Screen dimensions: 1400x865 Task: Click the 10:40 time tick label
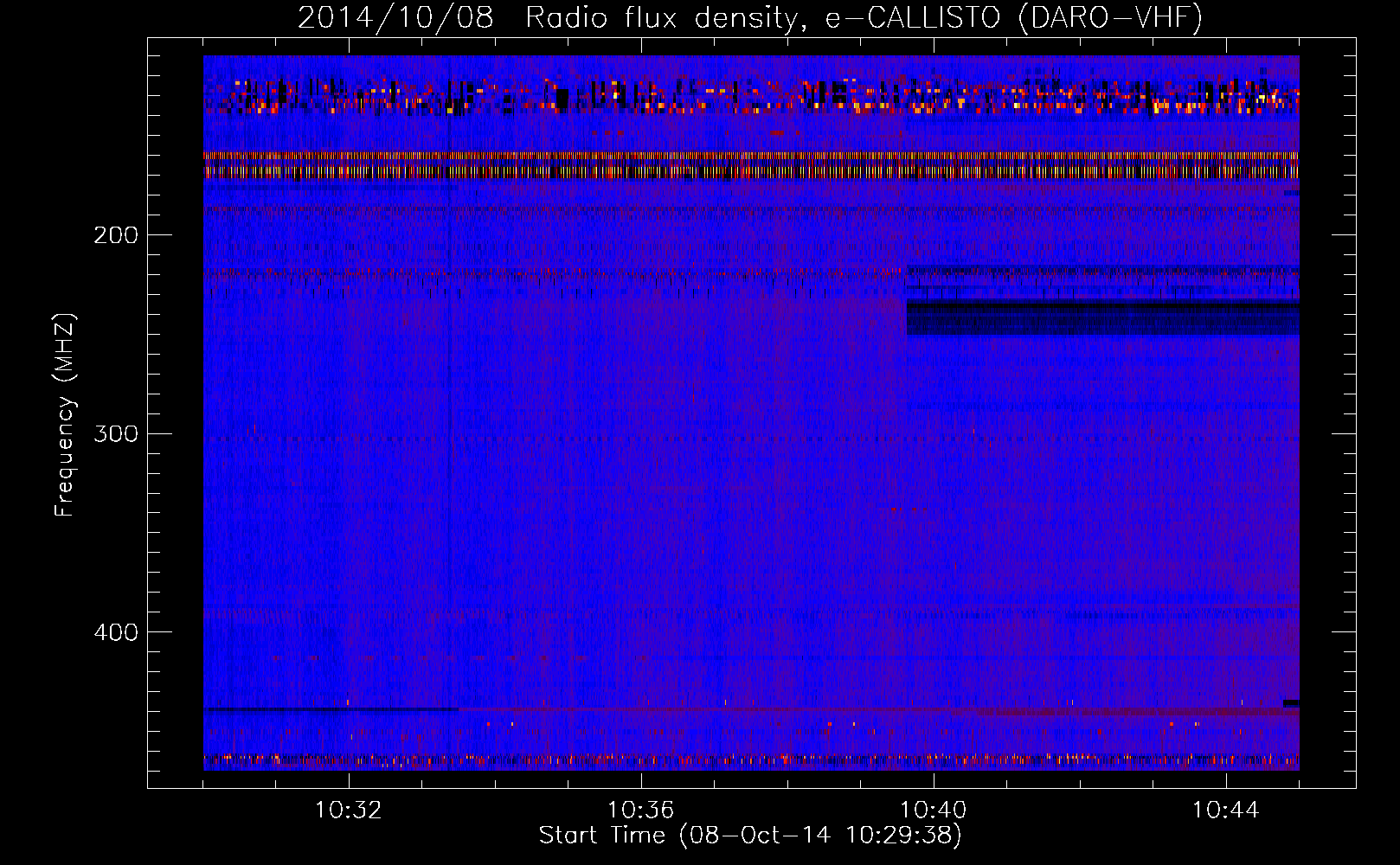pos(934,811)
